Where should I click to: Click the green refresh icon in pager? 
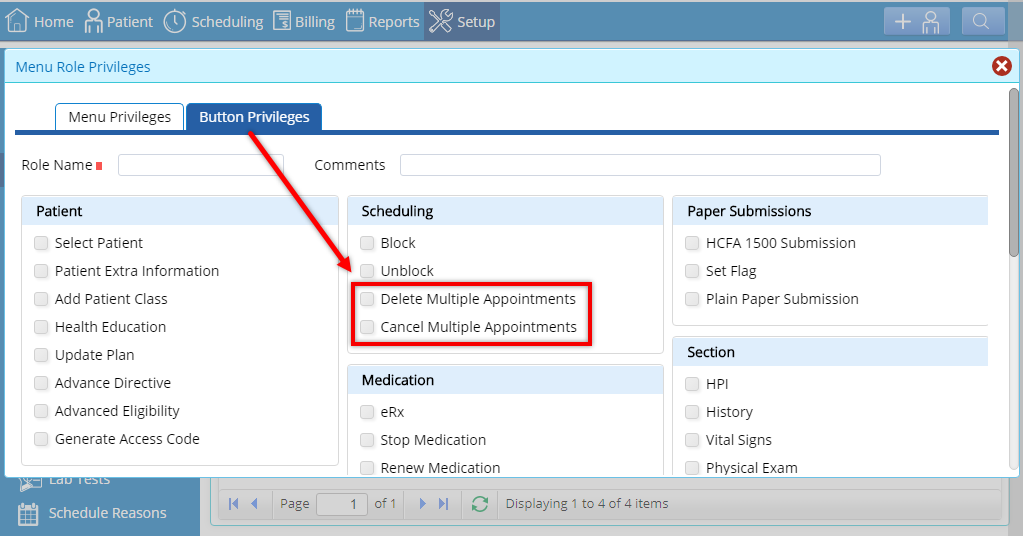(x=480, y=503)
